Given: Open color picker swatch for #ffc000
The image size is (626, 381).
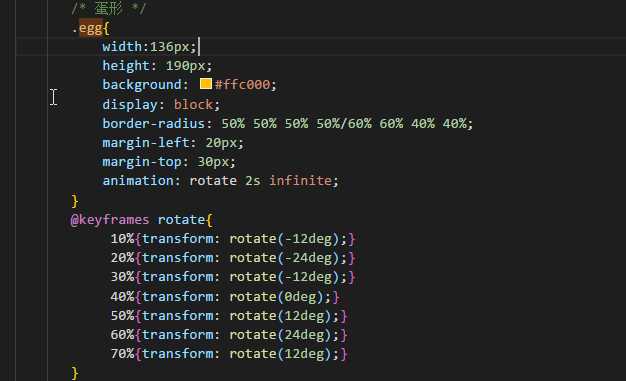Looking at the screenshot, I should (206, 83).
